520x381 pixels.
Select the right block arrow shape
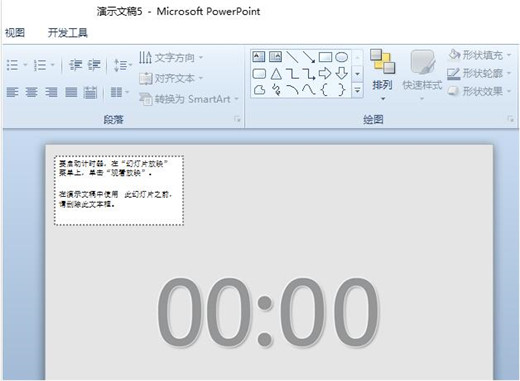click(325, 73)
